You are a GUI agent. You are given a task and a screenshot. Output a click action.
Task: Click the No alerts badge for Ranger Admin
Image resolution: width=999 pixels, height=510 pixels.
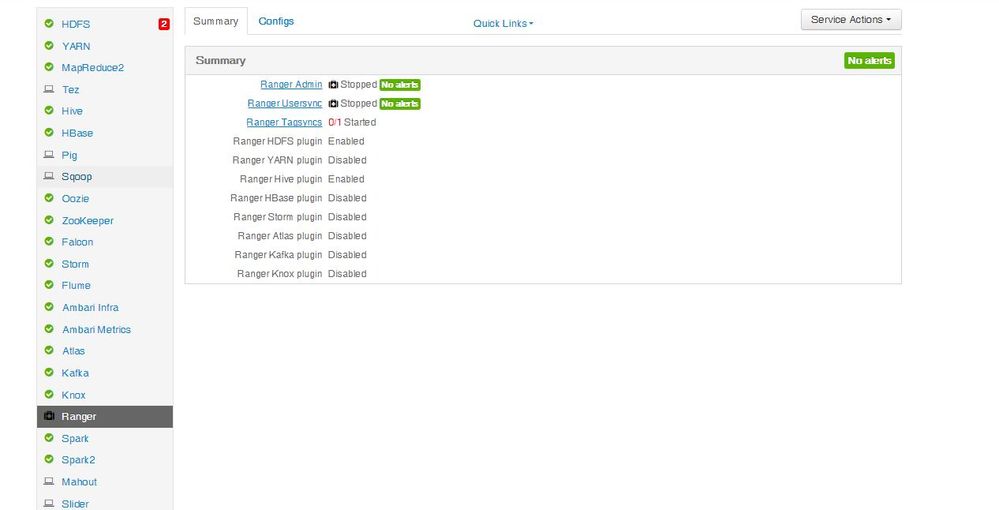pyautogui.click(x=400, y=85)
